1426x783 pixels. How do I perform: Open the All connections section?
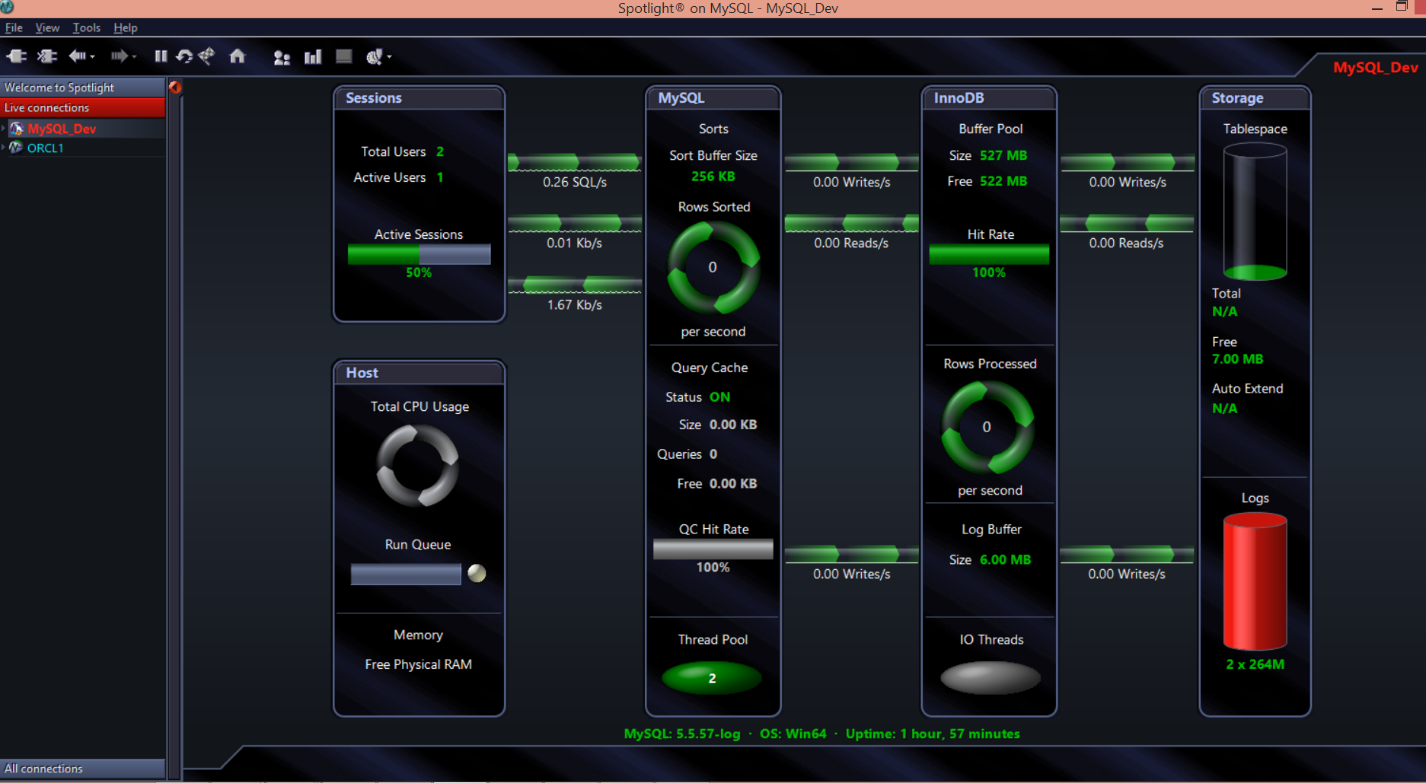[x=83, y=769]
